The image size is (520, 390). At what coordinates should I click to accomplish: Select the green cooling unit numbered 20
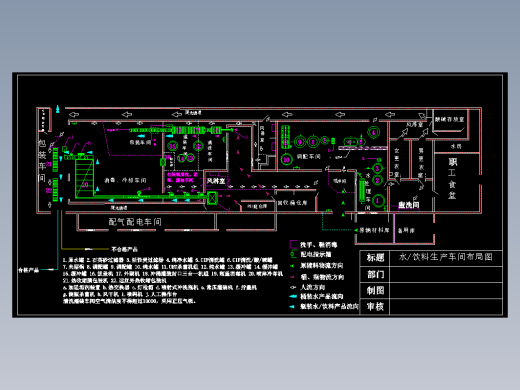[x=84, y=178]
